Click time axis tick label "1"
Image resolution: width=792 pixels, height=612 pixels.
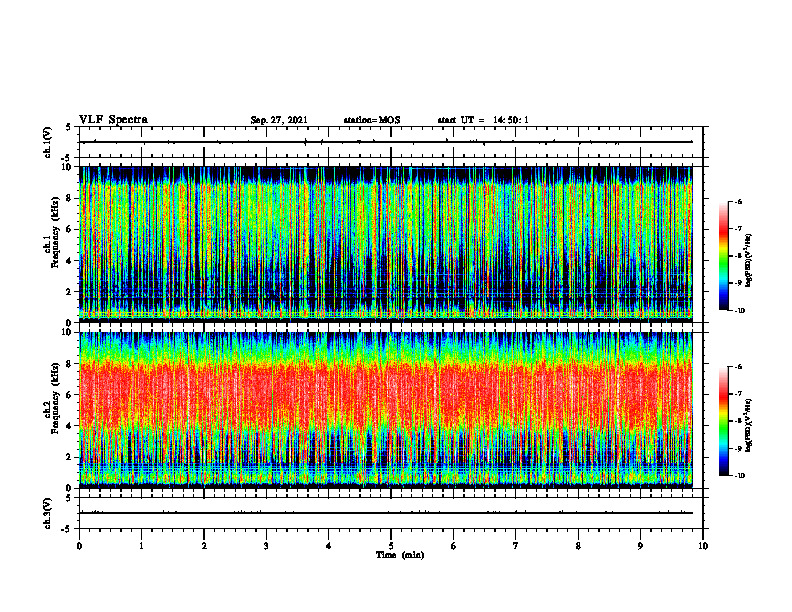click(x=141, y=546)
